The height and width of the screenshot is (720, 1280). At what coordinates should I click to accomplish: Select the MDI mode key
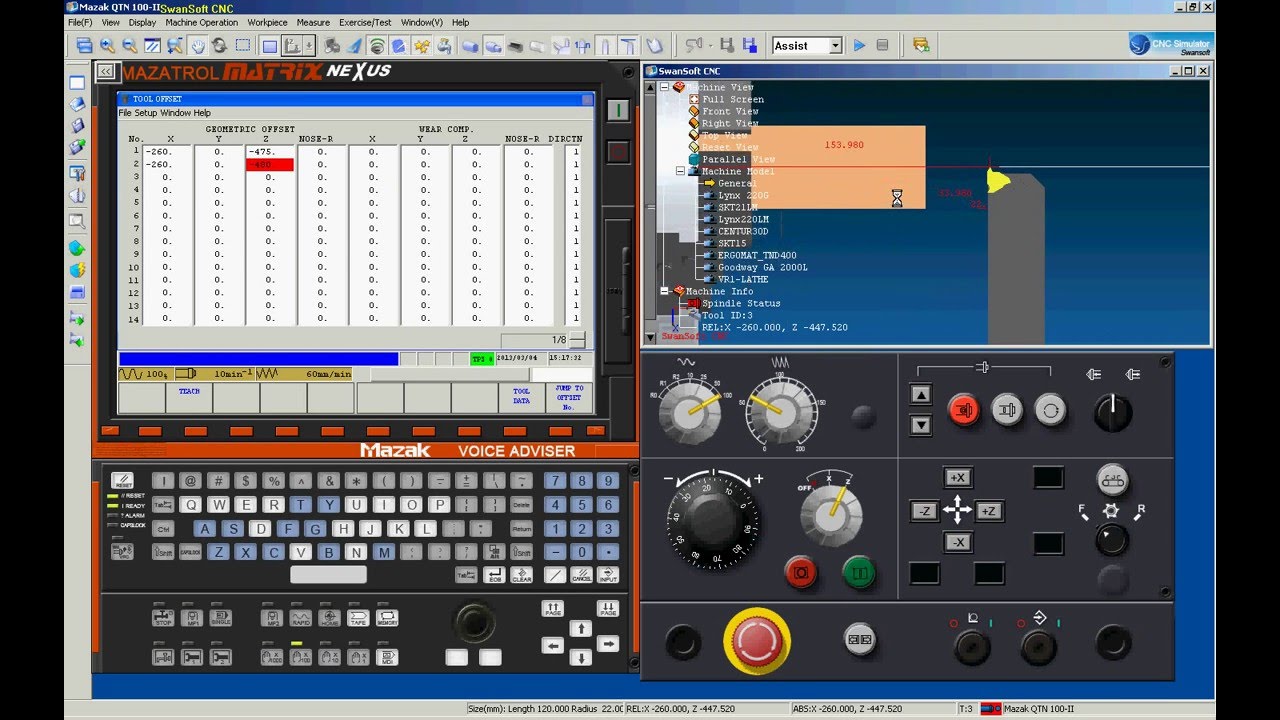(x=387, y=657)
